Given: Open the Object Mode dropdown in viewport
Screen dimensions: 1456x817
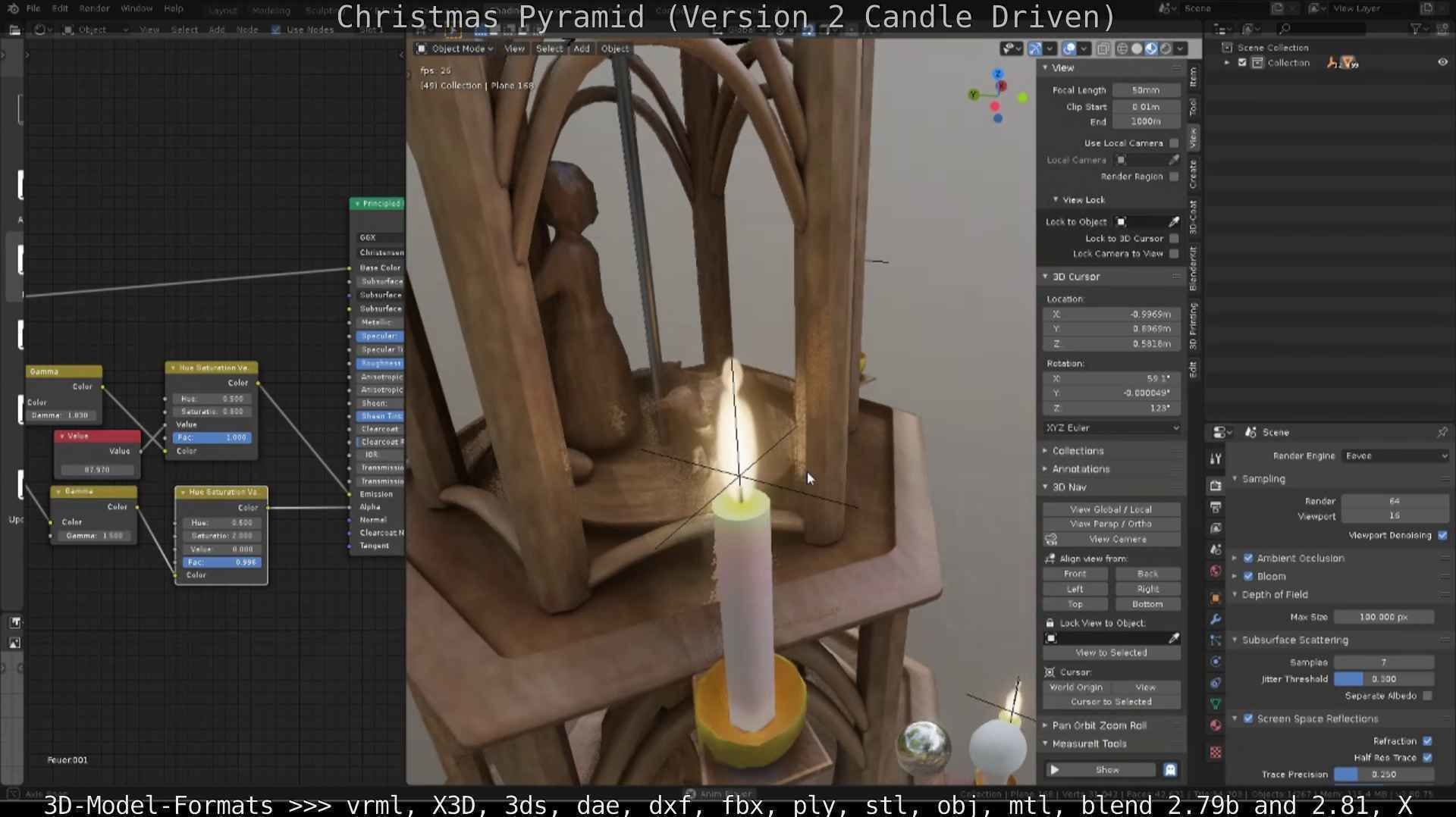Looking at the screenshot, I should pos(455,49).
